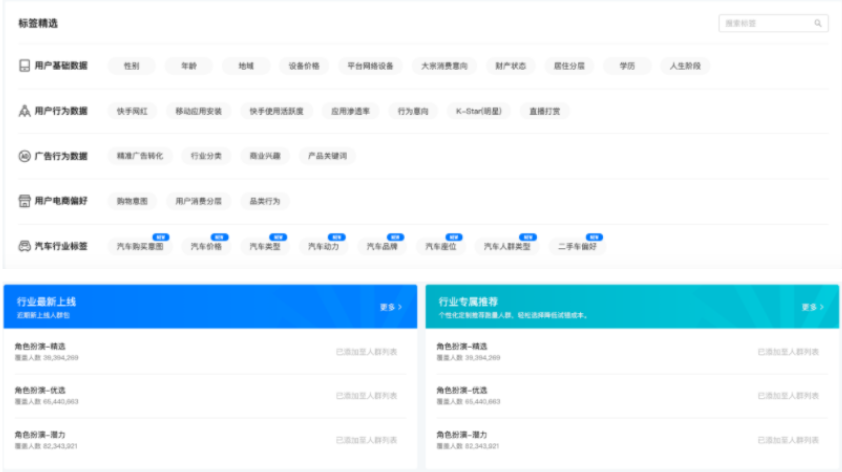Click 已添加至人群列表 for 精选 in 行业专属推荐

(x=788, y=352)
